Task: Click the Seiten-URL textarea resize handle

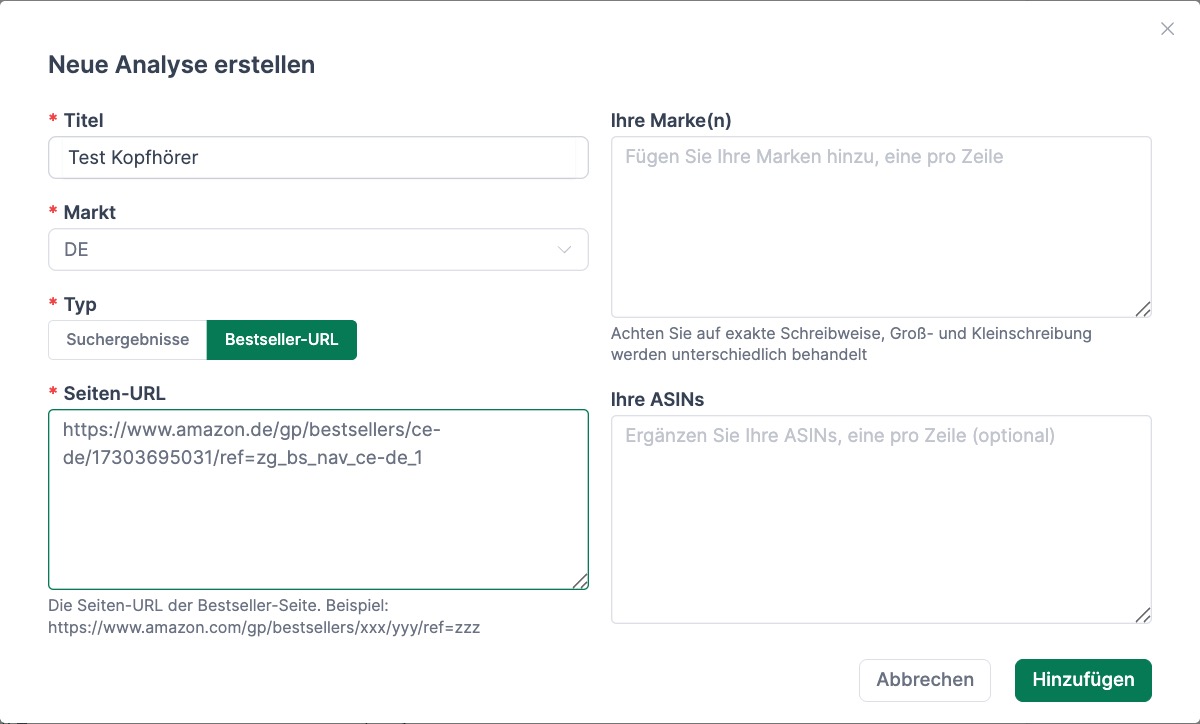Action: tap(580, 581)
